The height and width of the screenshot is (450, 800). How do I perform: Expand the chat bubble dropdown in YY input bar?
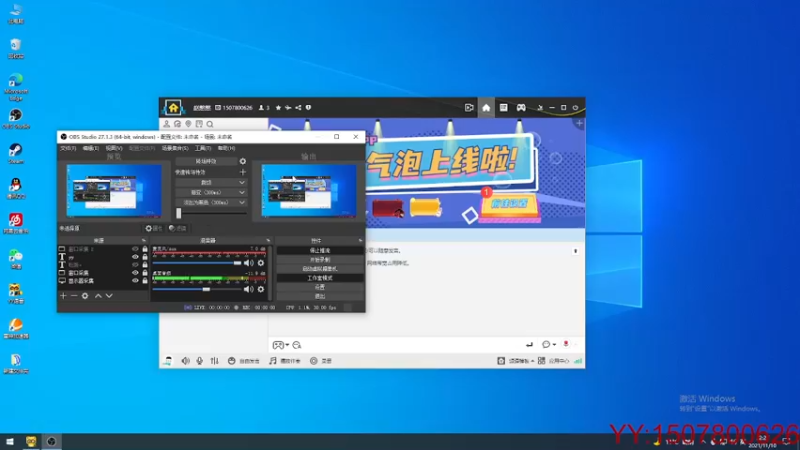pyautogui.click(x=554, y=345)
